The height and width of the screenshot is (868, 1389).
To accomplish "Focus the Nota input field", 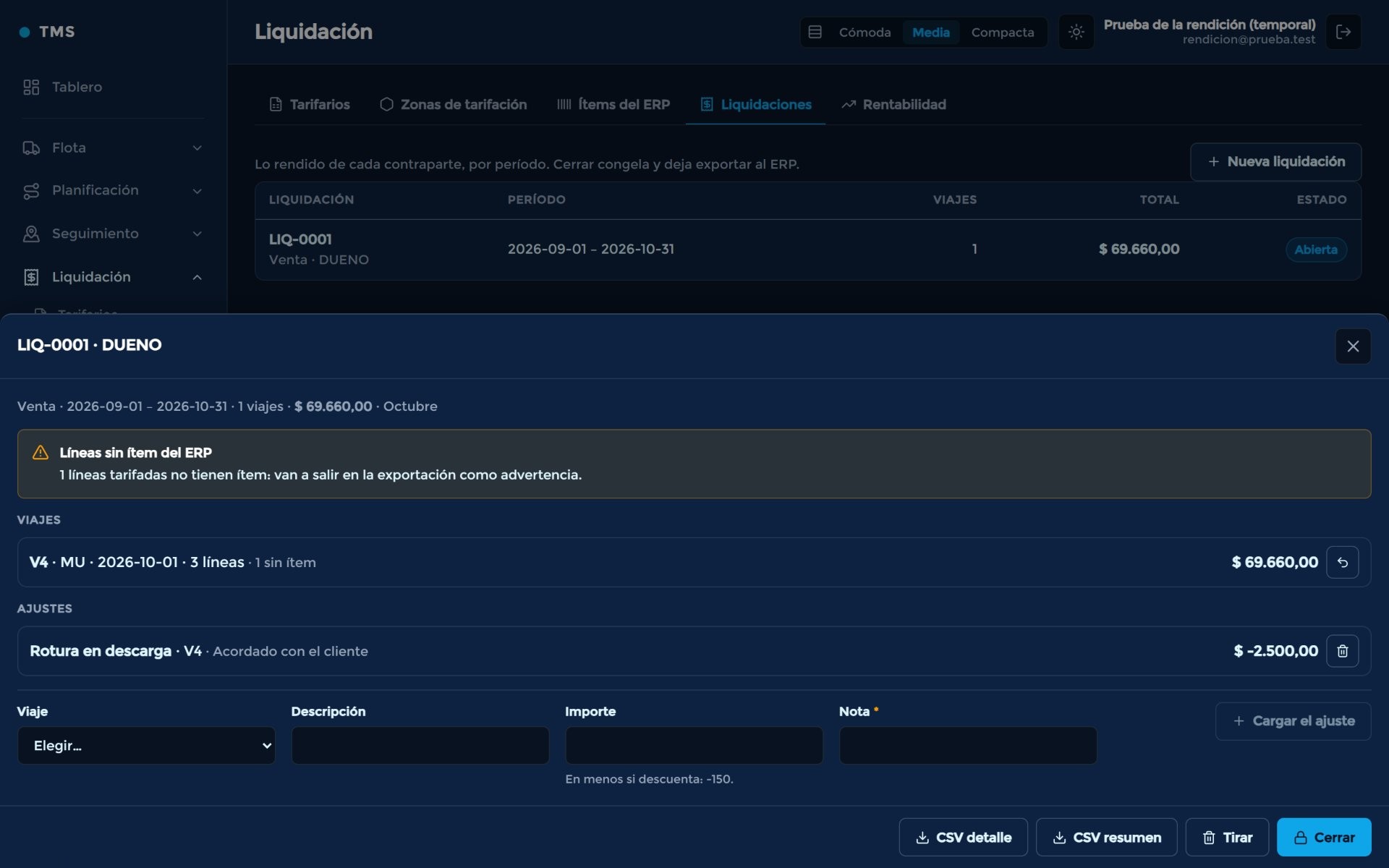I will [968, 745].
